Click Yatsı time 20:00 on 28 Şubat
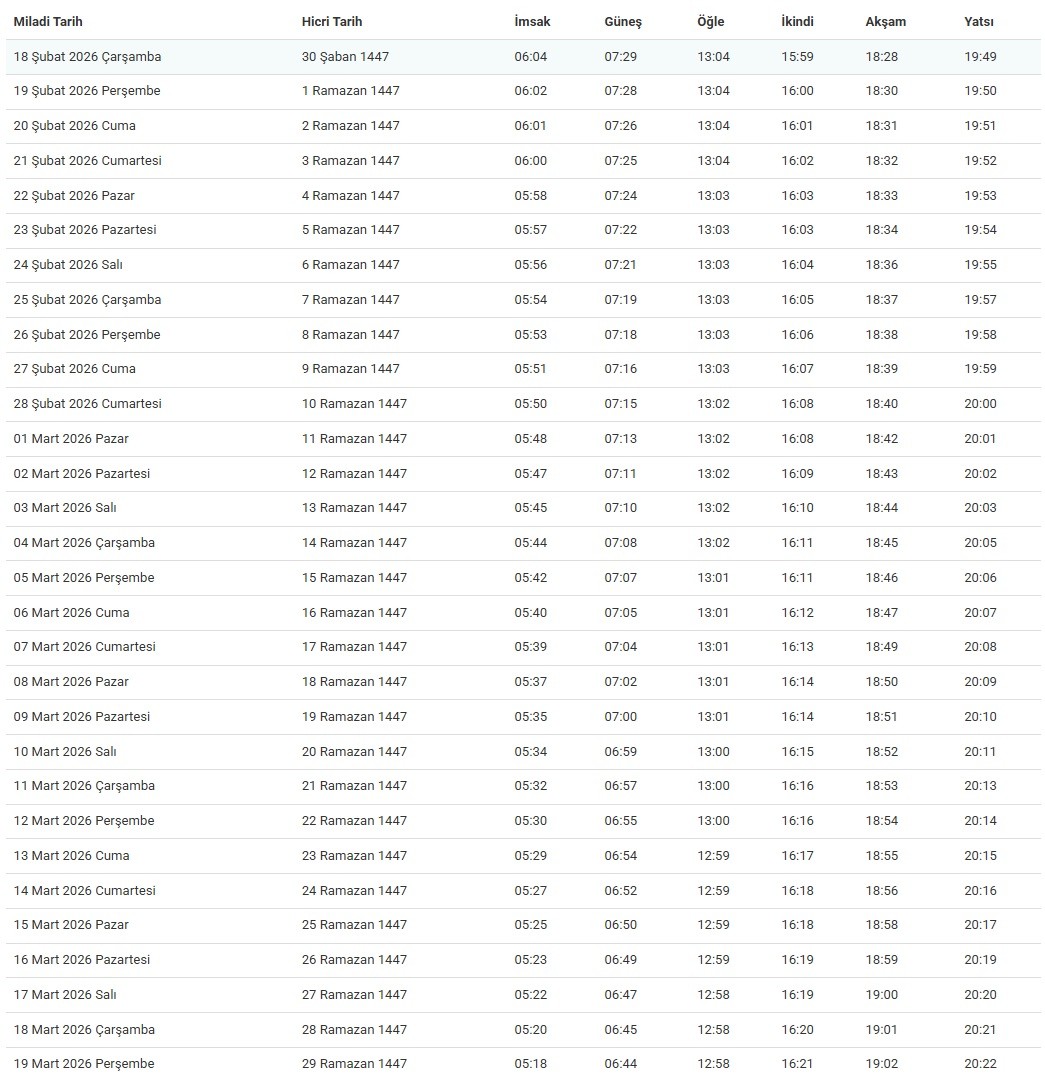1045x1079 pixels. pyautogui.click(x=980, y=404)
